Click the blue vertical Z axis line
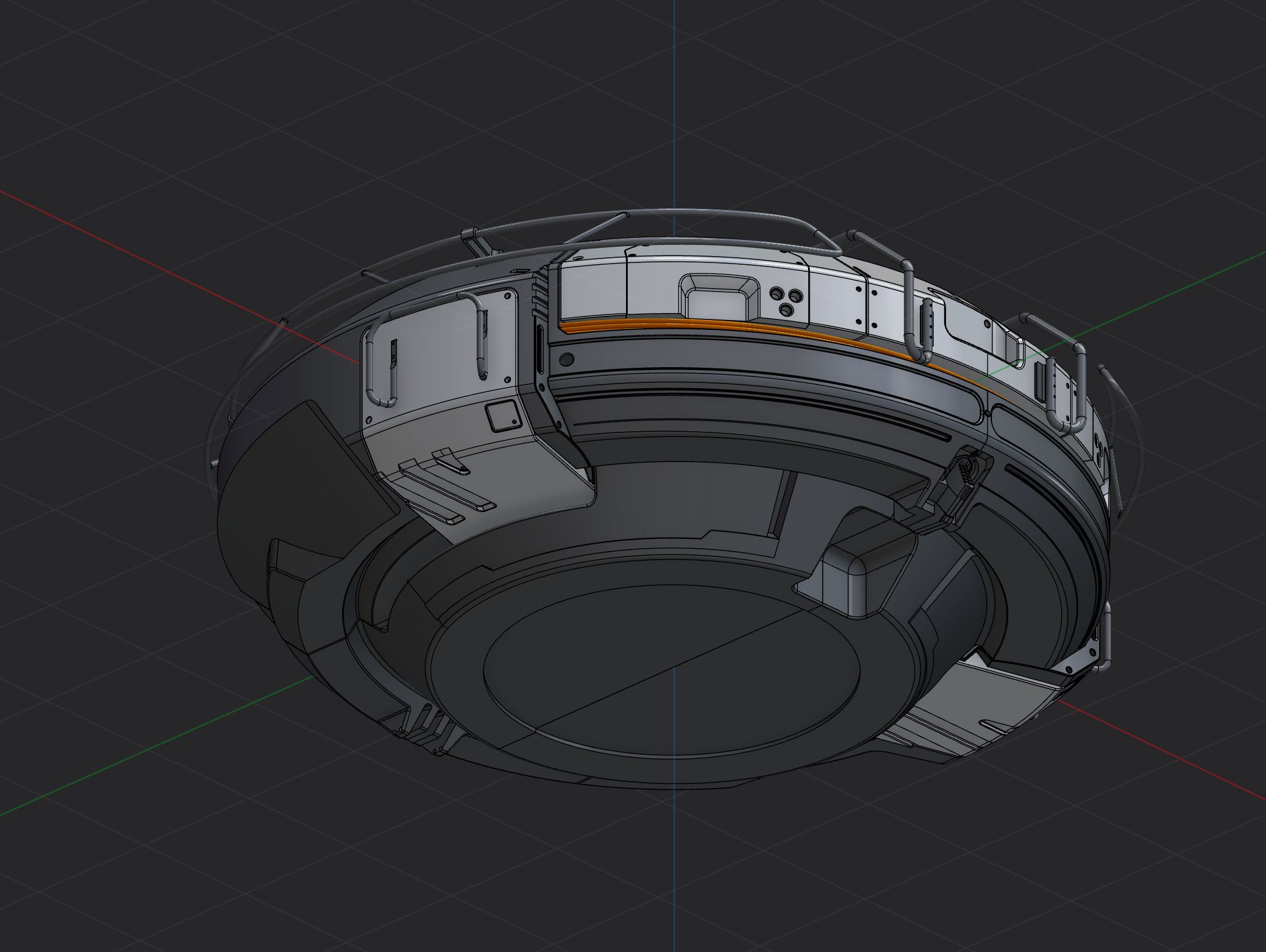1266x952 pixels. [x=674, y=87]
